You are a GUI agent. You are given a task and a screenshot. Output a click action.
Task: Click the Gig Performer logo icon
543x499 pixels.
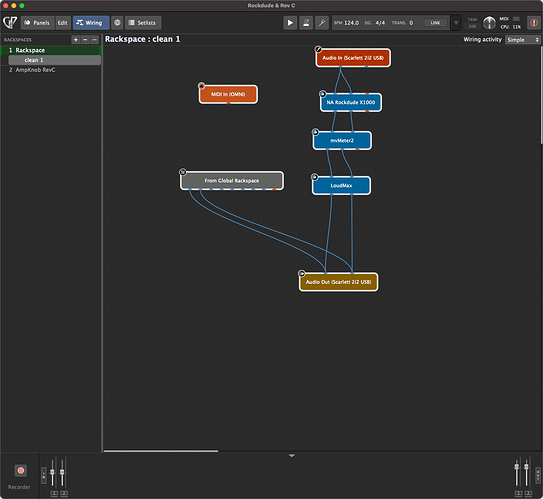(10, 23)
